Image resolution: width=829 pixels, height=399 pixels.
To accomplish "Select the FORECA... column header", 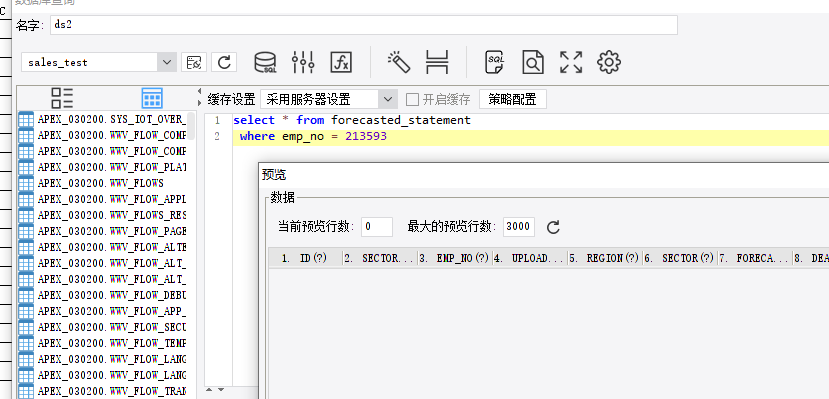I will (x=755, y=258).
